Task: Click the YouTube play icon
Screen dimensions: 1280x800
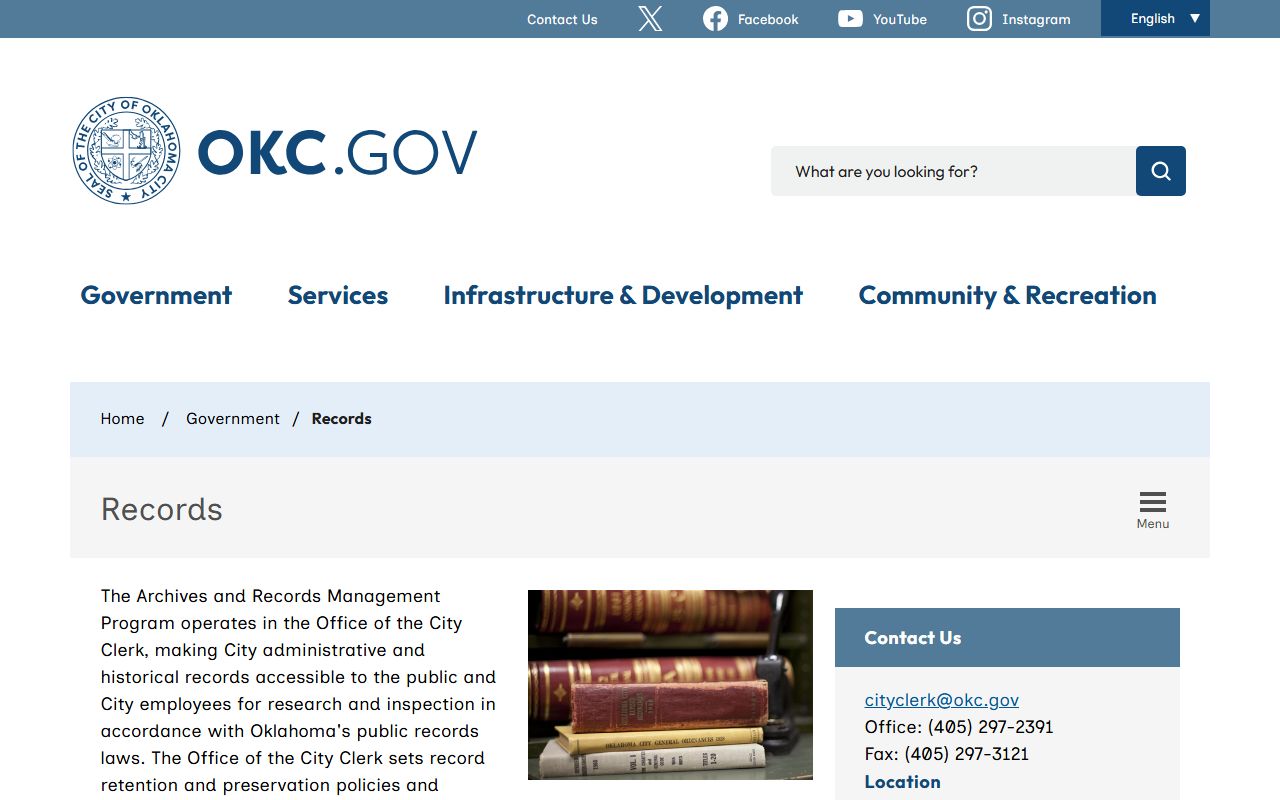Action: (850, 19)
